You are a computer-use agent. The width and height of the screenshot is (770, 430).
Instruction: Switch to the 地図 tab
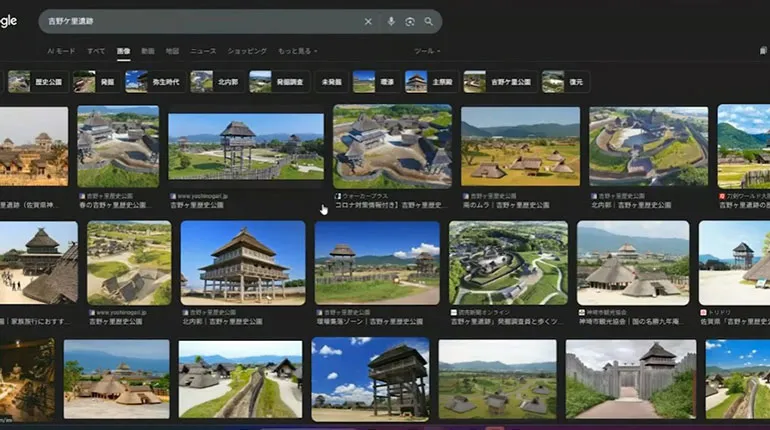tap(172, 51)
